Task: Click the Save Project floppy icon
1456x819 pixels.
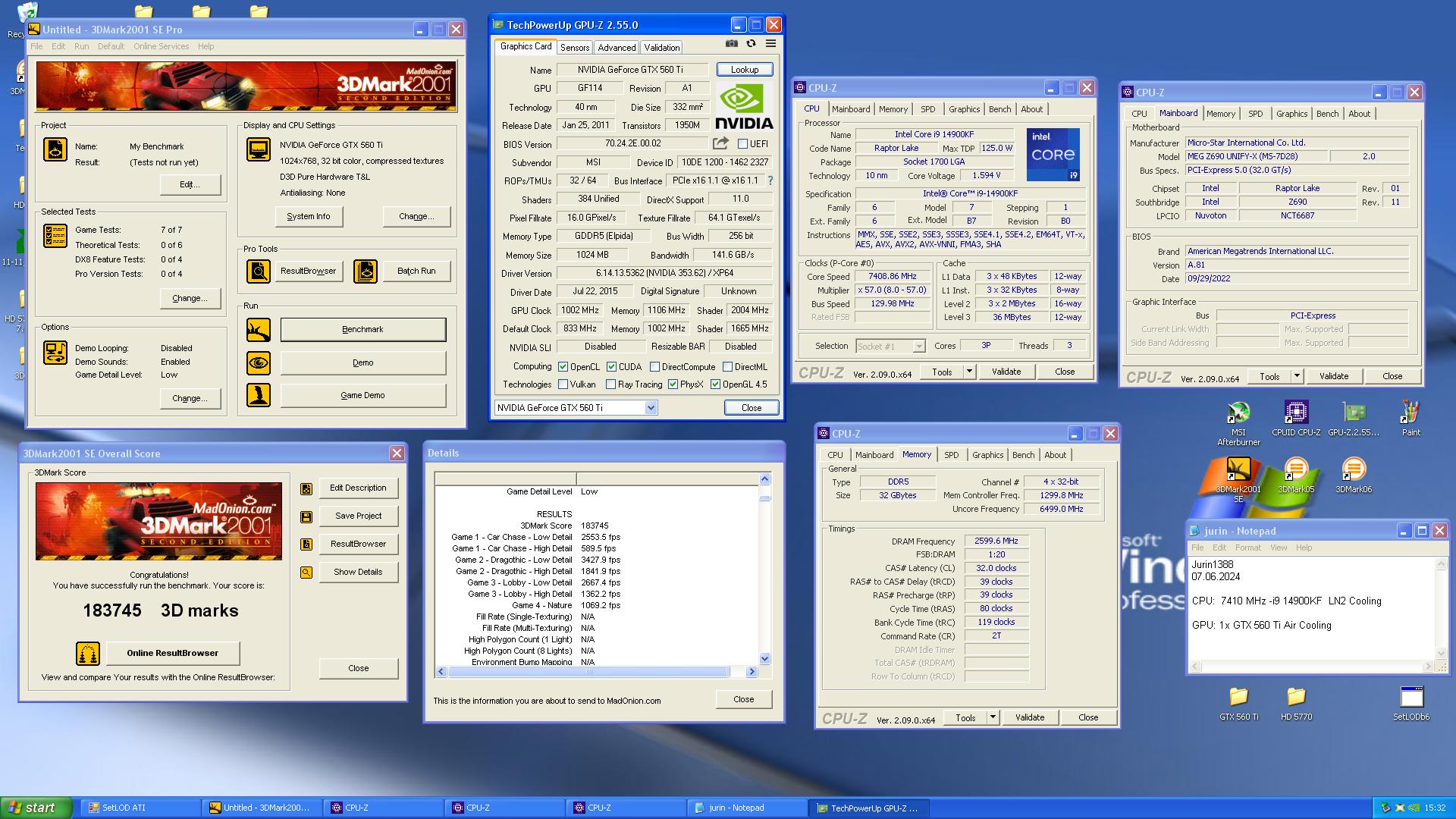Action: pyautogui.click(x=306, y=516)
